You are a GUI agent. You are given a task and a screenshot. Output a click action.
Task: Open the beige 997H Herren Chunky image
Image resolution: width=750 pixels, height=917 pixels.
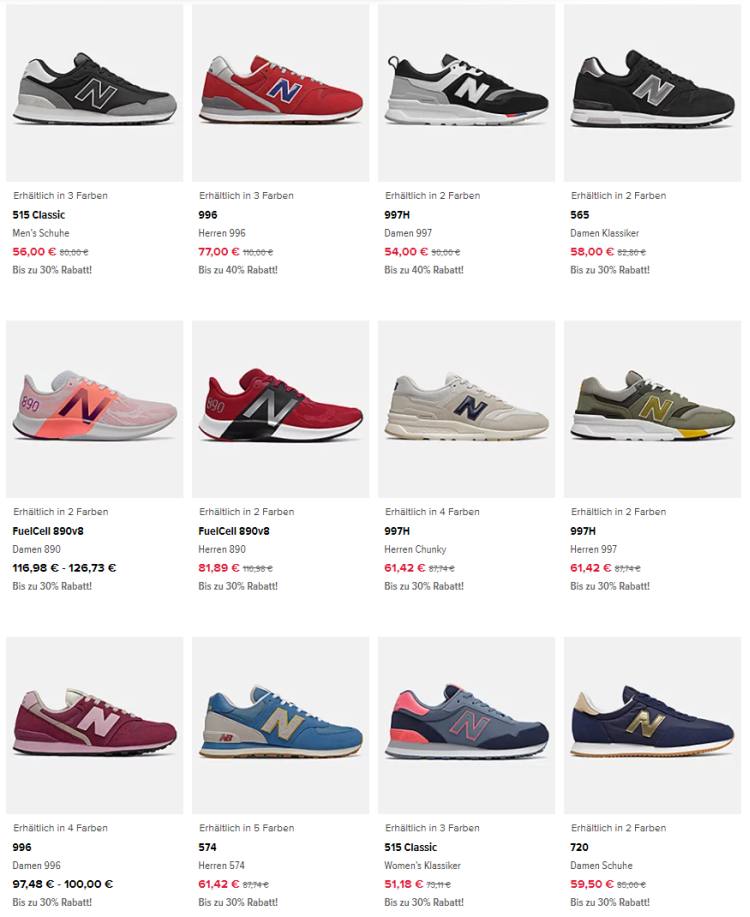tap(466, 409)
